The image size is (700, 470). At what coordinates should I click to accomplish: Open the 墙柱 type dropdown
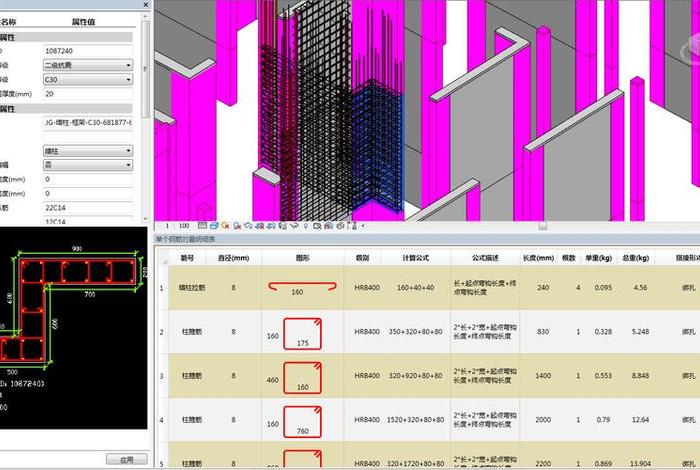tap(88, 151)
